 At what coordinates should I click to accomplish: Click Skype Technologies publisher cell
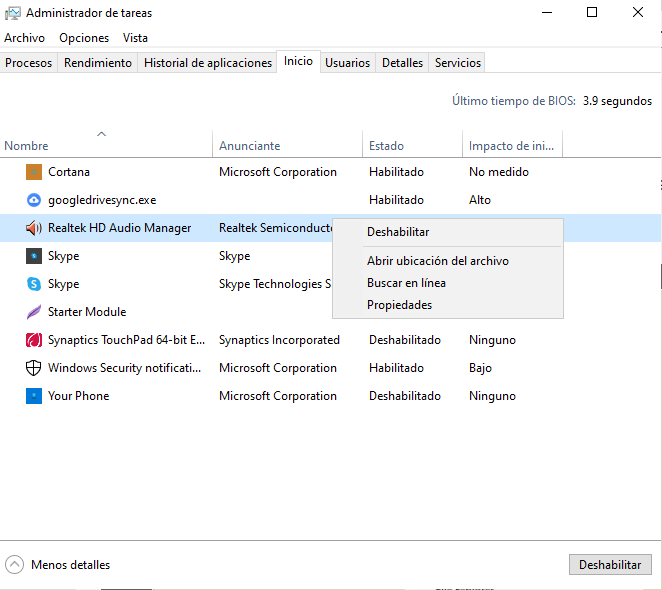point(275,284)
